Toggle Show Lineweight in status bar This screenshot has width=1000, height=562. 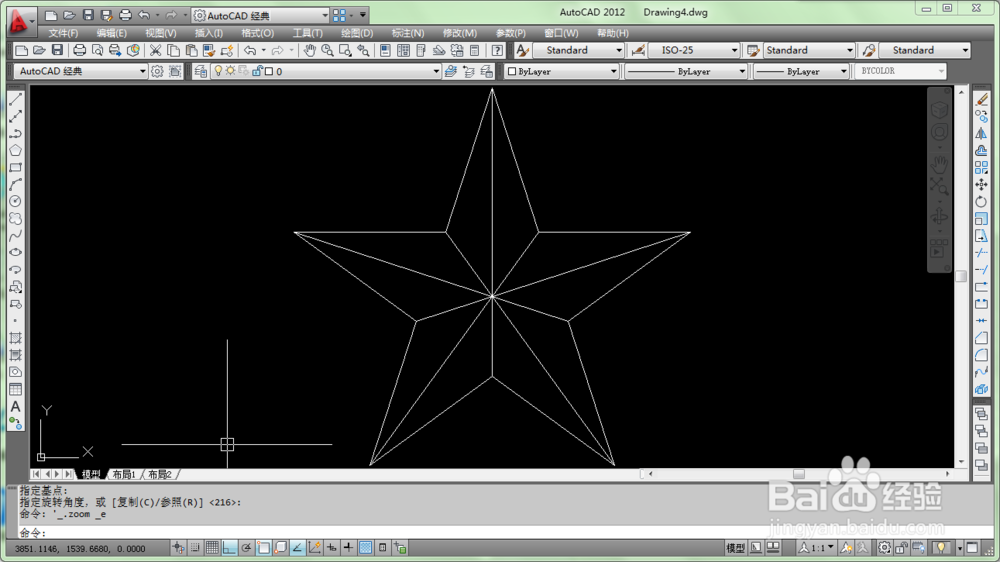pos(348,547)
